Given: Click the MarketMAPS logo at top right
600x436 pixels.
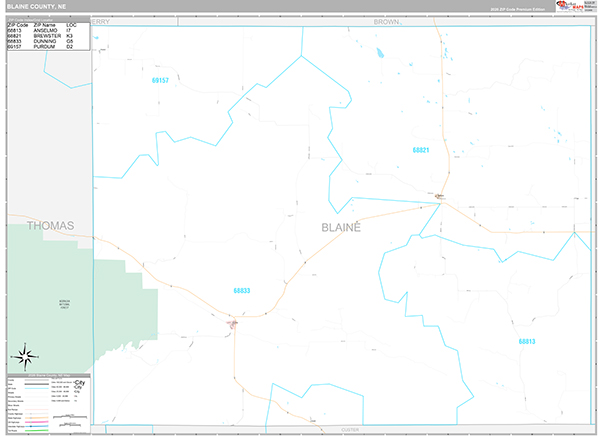Looking at the screenshot, I should (x=576, y=8).
